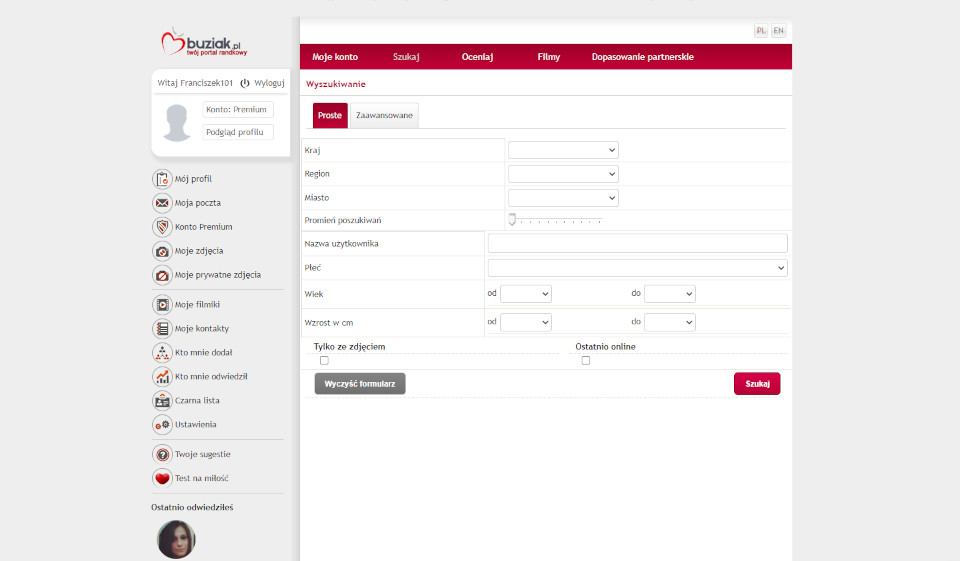The image size is (960, 561).
Task: Click the Ustawienia gears icon
Action: [x=162, y=425]
